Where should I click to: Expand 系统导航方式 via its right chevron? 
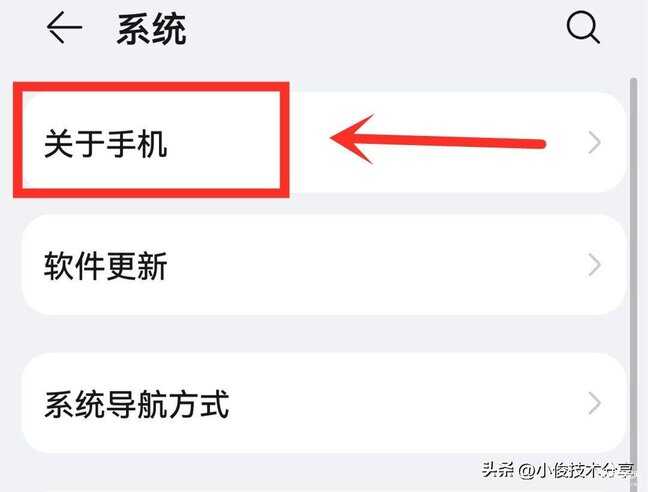(x=594, y=404)
